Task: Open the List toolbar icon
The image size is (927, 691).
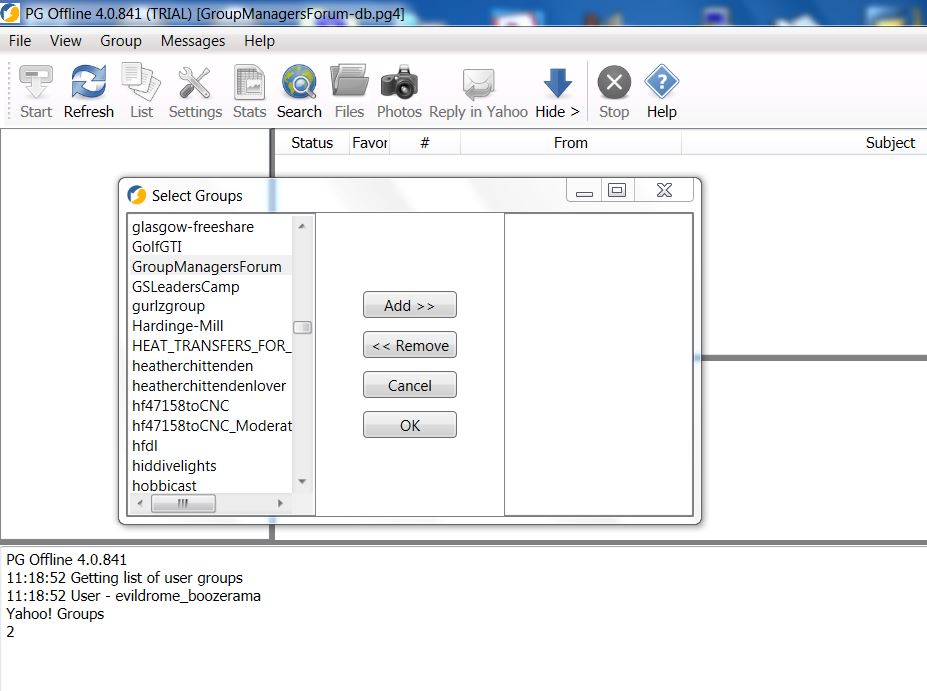Action: click(141, 82)
